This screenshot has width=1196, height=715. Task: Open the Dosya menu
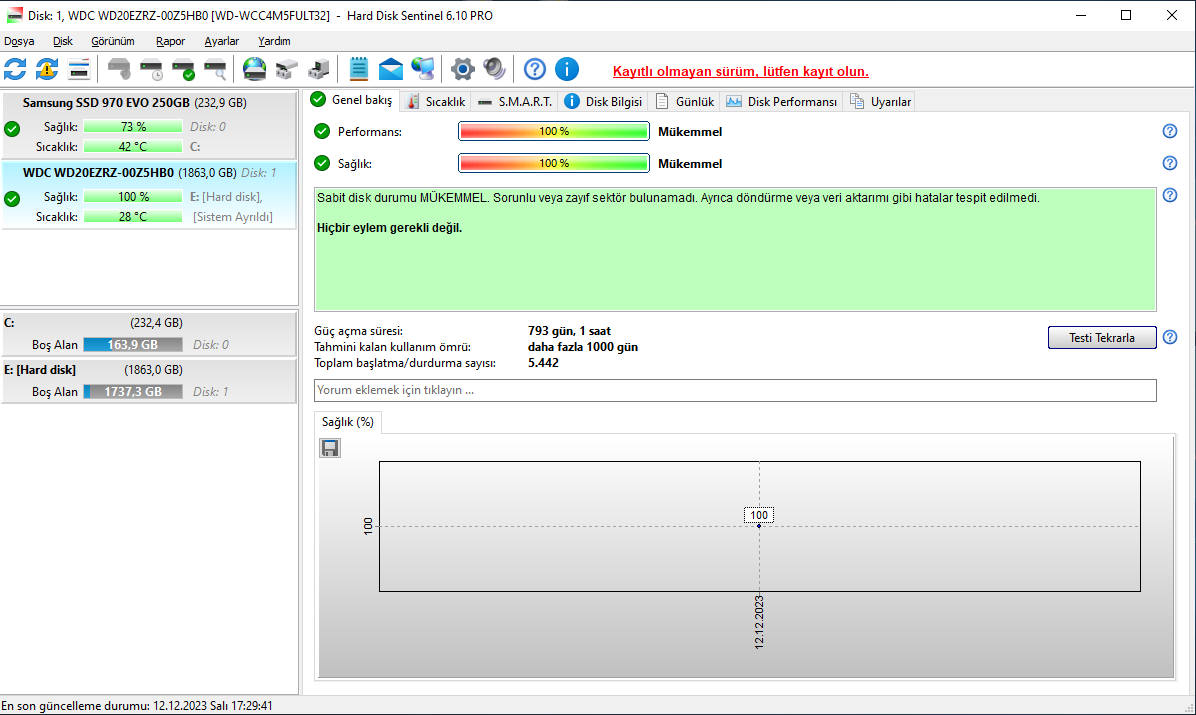coord(19,41)
